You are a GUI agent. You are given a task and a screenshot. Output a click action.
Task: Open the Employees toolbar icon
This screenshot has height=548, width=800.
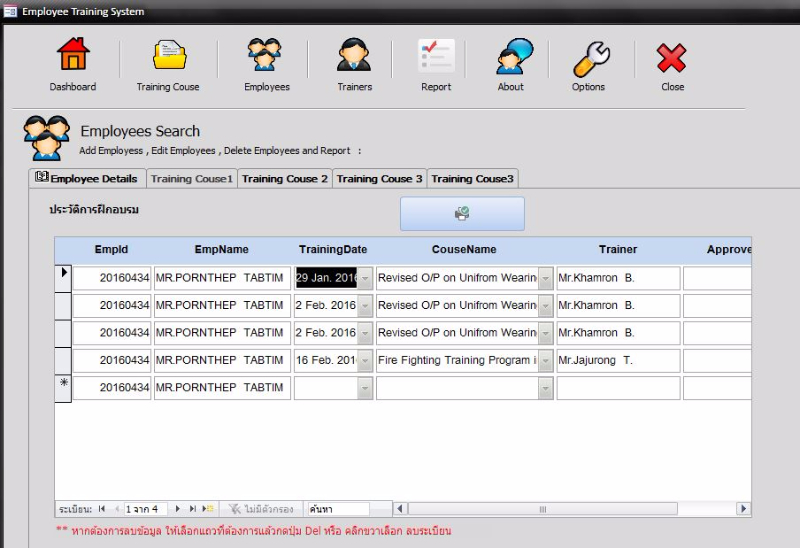coord(266,56)
